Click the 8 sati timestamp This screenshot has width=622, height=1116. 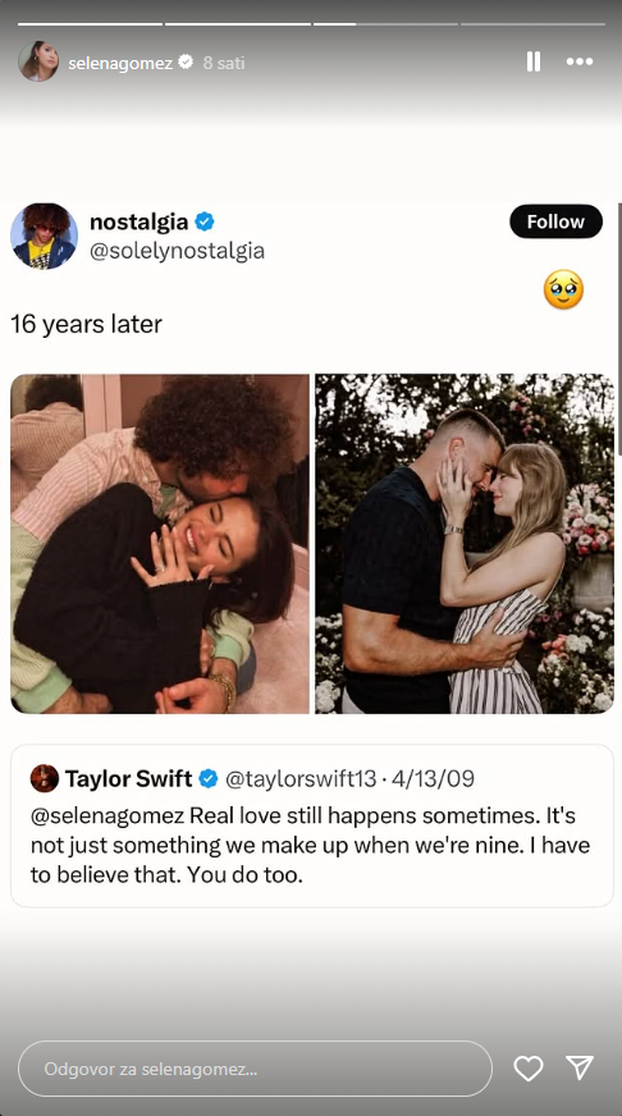pos(224,63)
